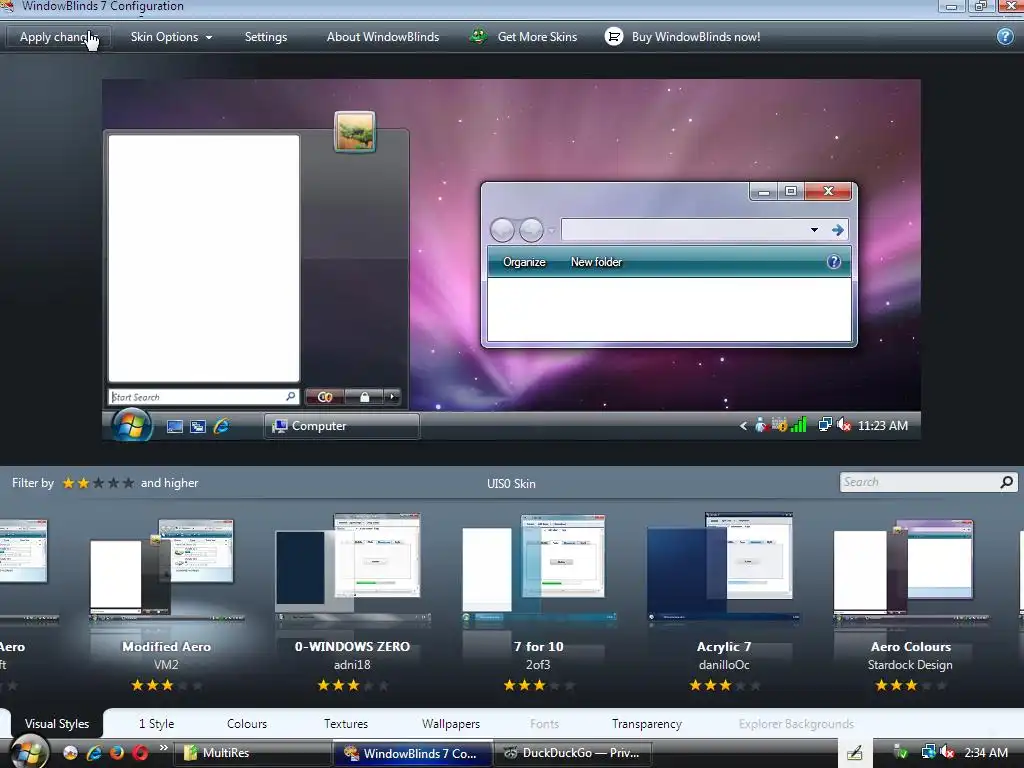
Task: Click the preview window help icon
Action: [x=834, y=262]
